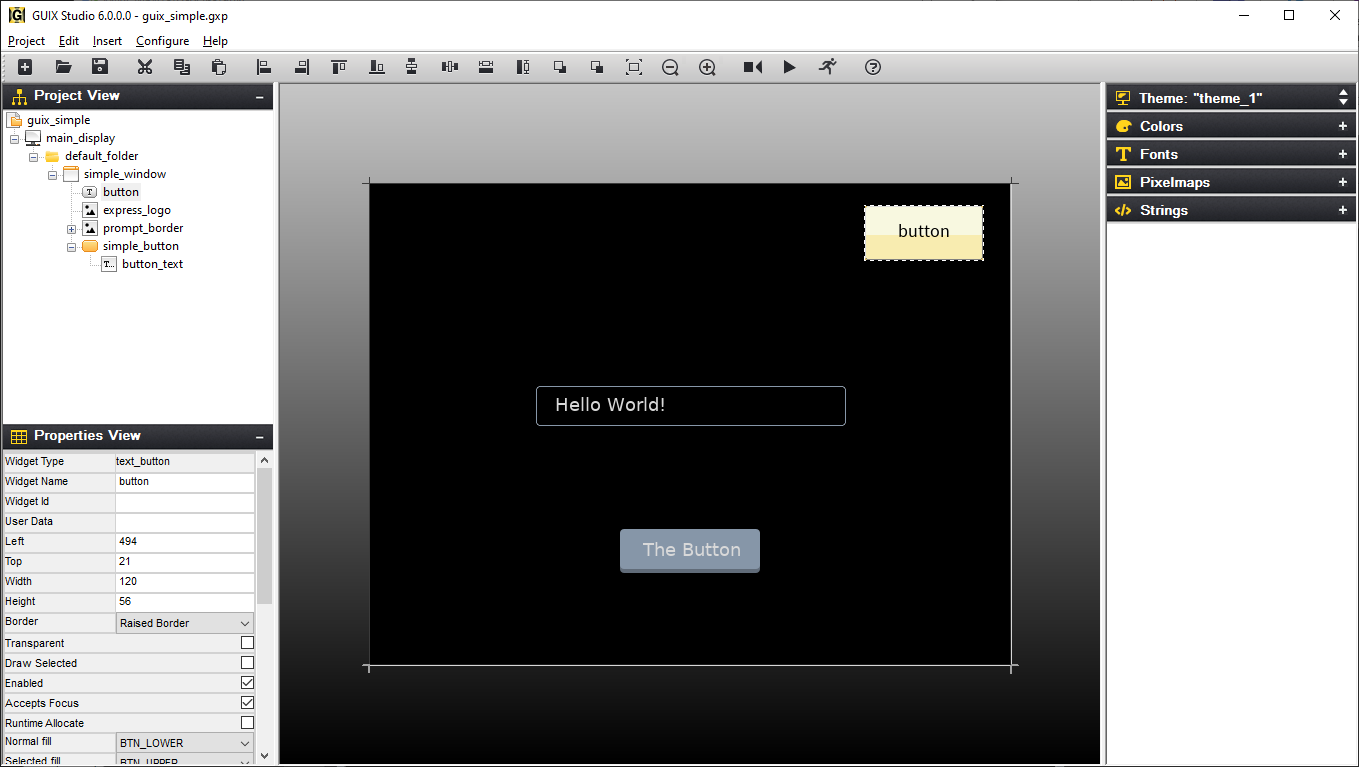Disable the Enabled checkbox
Viewport: 1359px width, 767px height.
tap(247, 682)
